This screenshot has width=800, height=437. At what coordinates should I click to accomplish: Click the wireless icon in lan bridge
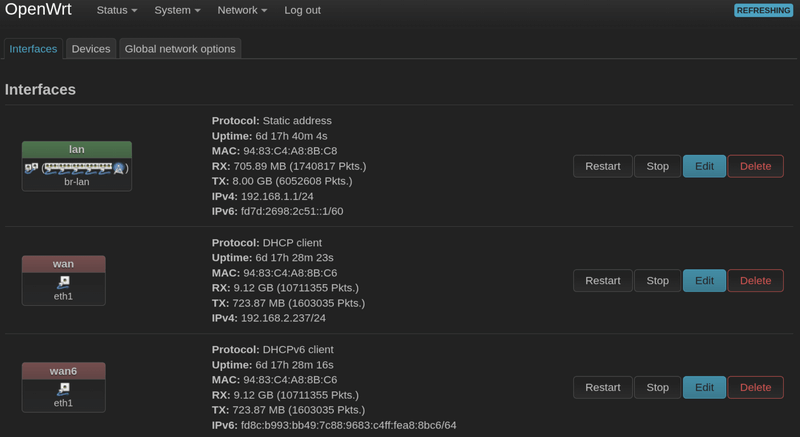[x=120, y=169]
